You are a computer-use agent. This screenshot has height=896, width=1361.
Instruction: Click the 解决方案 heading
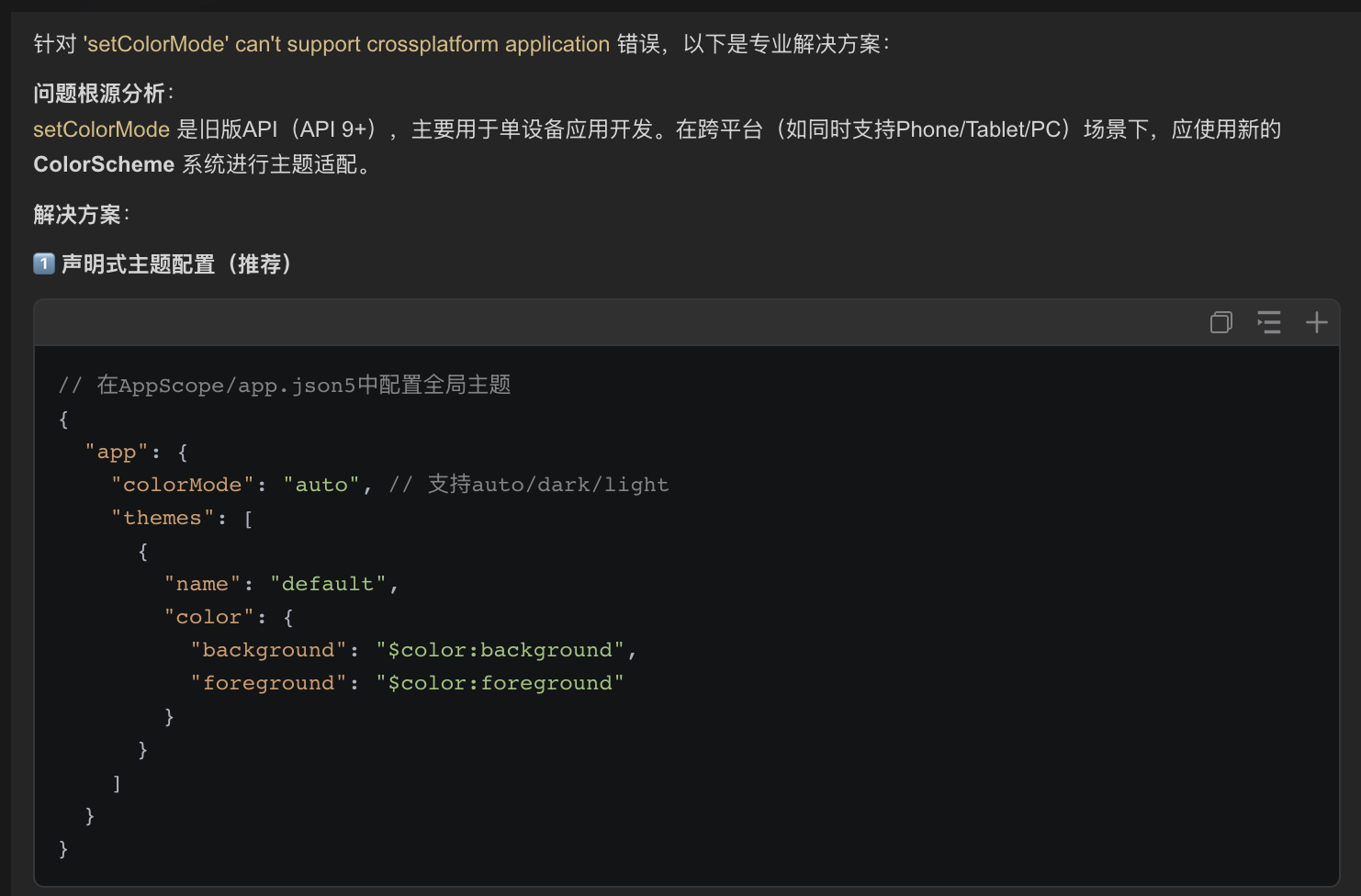pyautogui.click(x=78, y=215)
